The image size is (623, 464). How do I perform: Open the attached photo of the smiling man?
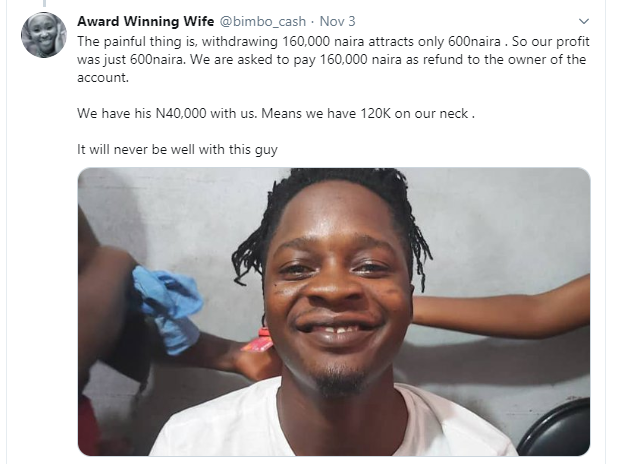pyautogui.click(x=333, y=311)
